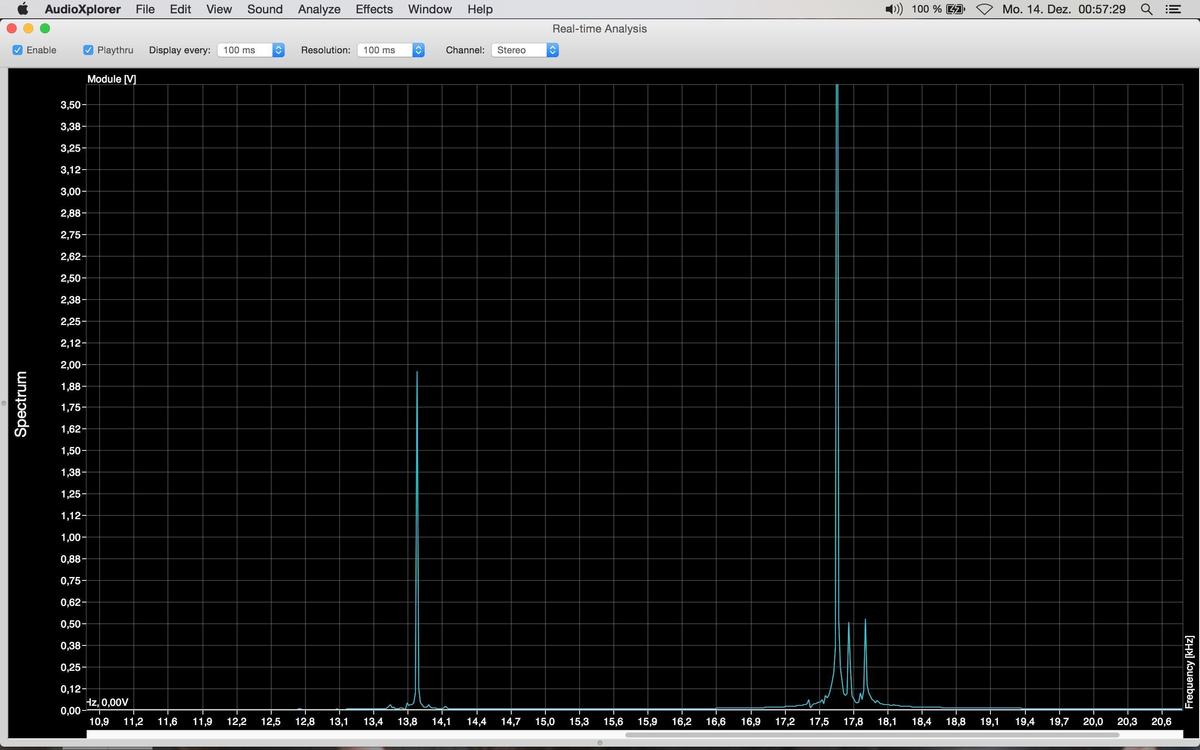Click the 3,50 value on vertical axis

tap(71, 105)
